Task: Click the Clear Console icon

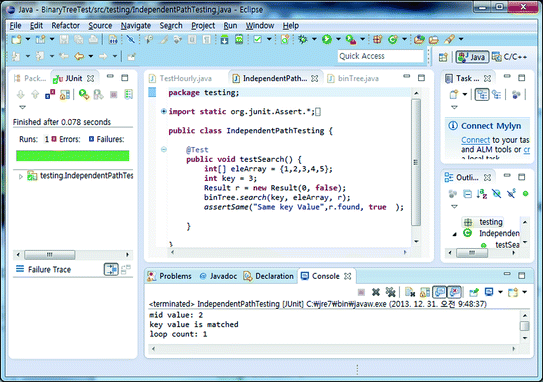Action: tap(410, 292)
